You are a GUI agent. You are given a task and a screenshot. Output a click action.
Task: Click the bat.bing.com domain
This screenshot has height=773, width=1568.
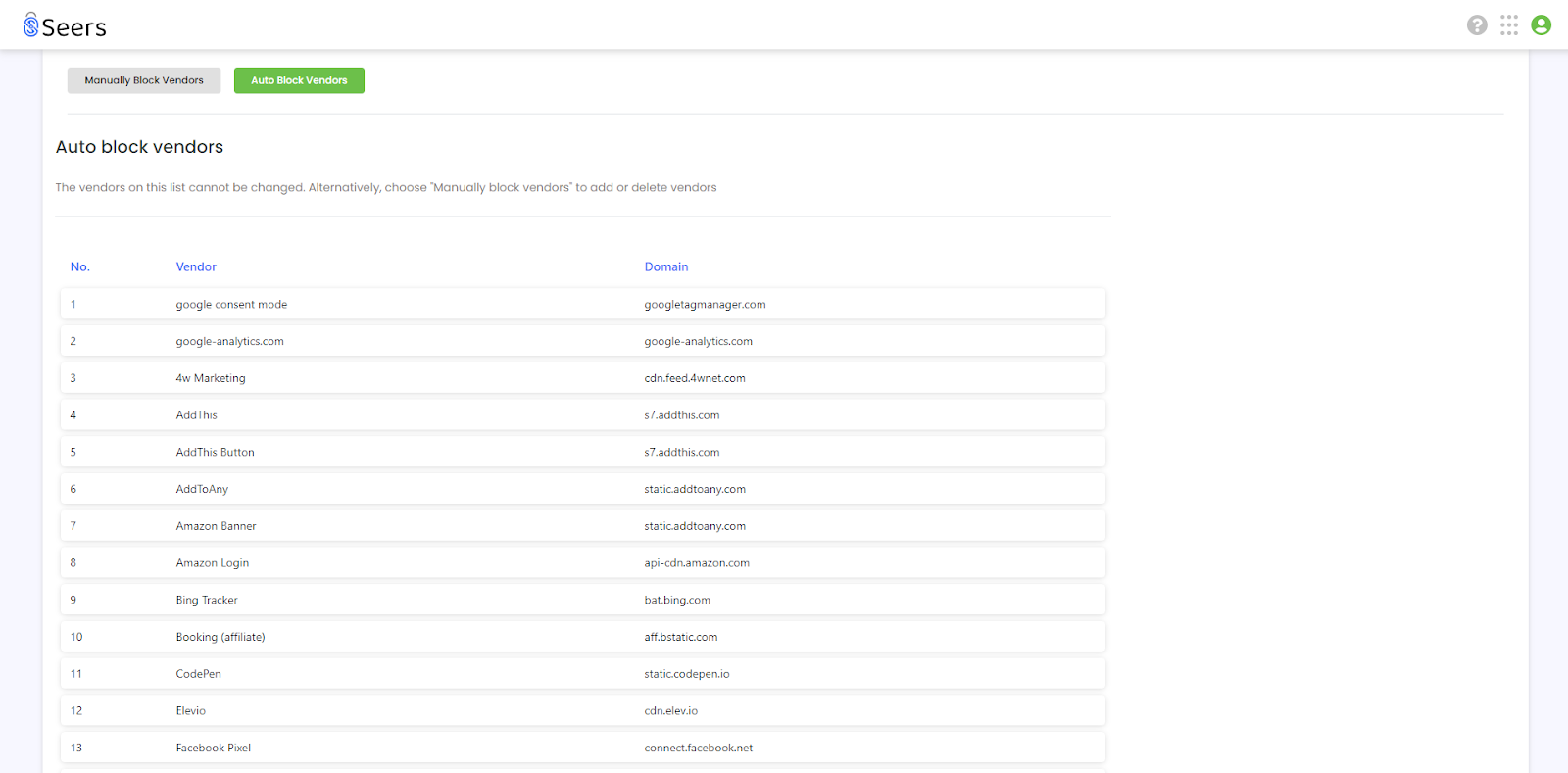pyautogui.click(x=677, y=601)
